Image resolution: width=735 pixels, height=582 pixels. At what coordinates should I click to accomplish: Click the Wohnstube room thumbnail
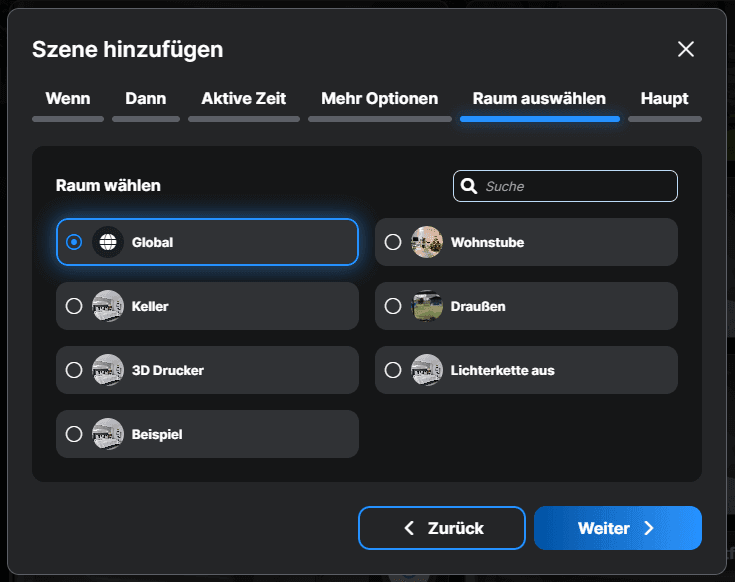(x=427, y=242)
